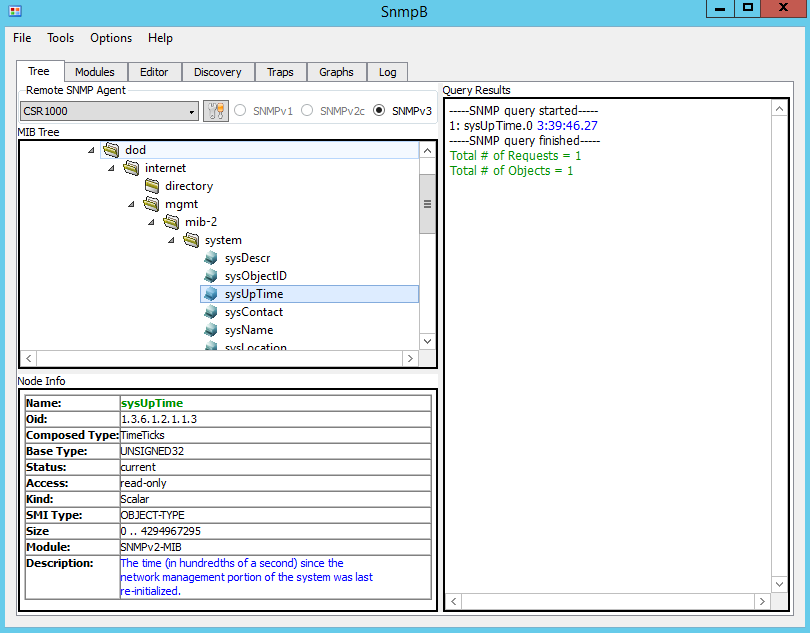Collapse the internet tree branch
The width and height of the screenshot is (810, 634).
click(112, 167)
